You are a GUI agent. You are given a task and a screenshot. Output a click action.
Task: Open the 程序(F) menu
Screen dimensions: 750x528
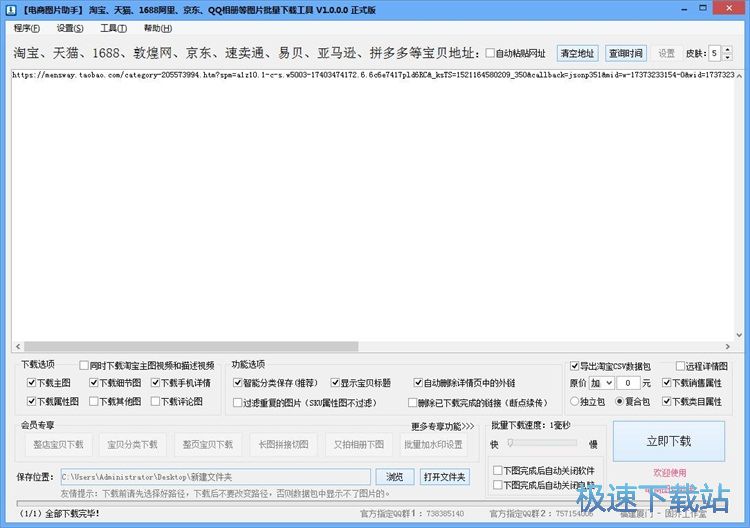(x=27, y=28)
